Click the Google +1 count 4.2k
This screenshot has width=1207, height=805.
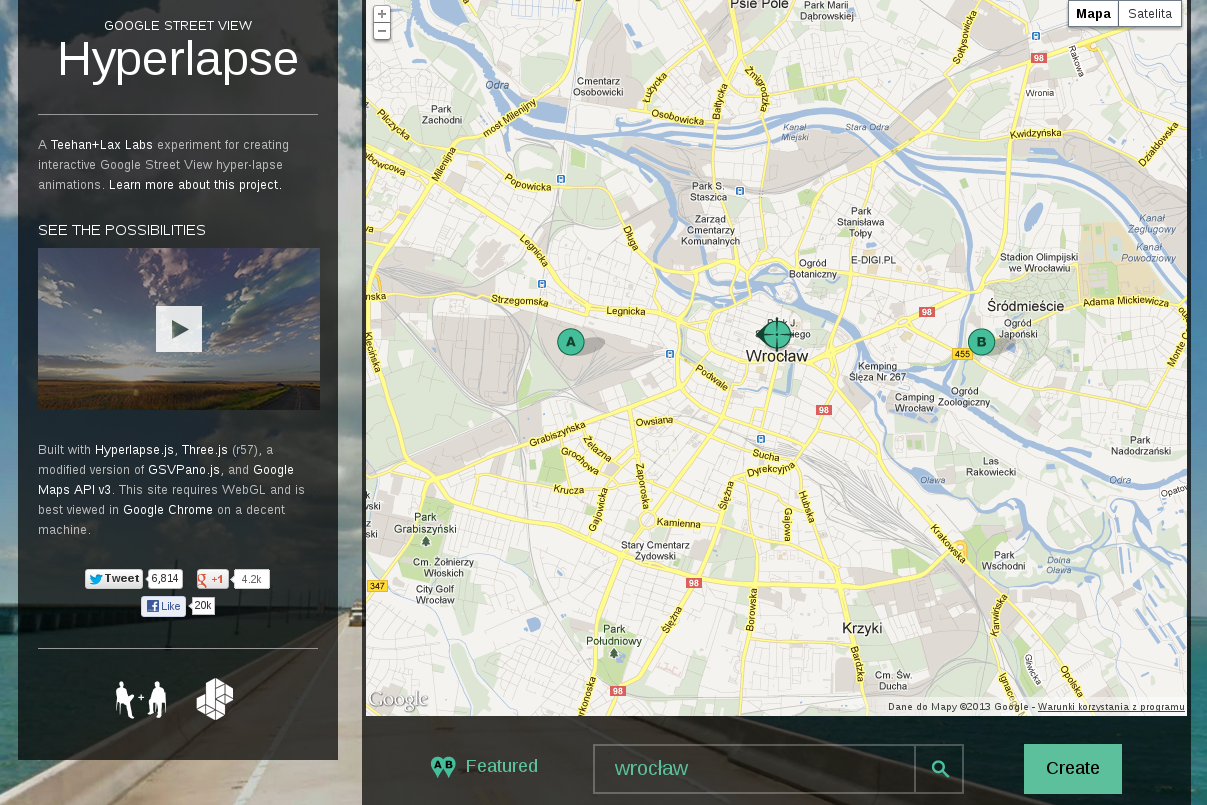(251, 579)
